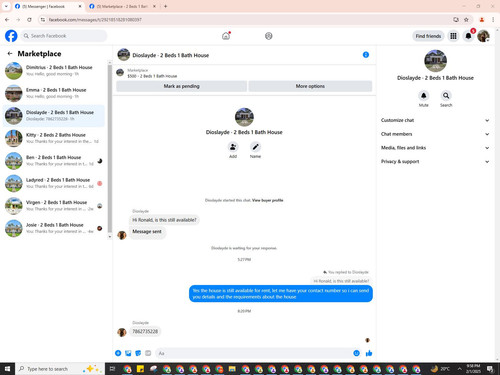The width and height of the screenshot is (500, 375).
Task: Open the taskbar clock and date
Action: point(473,369)
